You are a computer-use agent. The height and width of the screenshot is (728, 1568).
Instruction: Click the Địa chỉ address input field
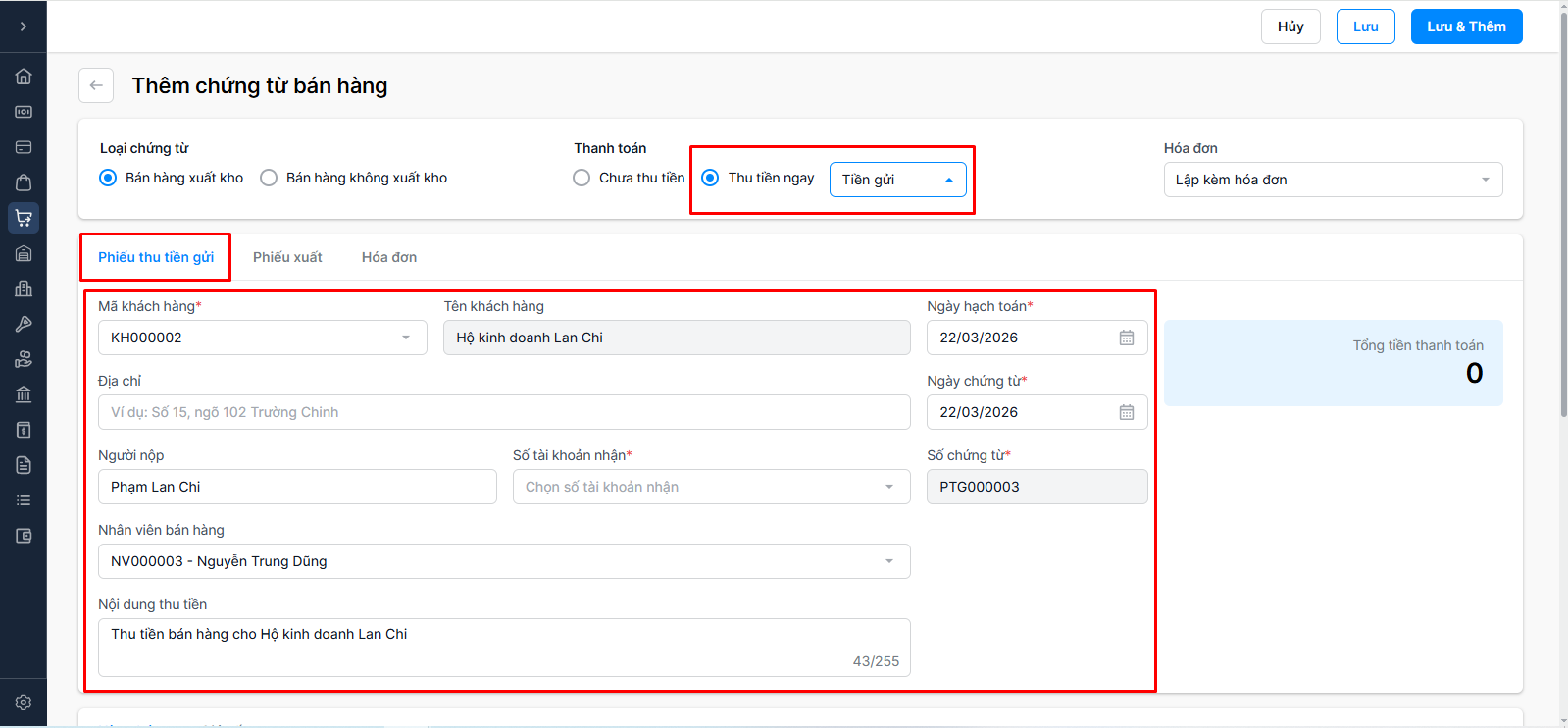(504, 412)
